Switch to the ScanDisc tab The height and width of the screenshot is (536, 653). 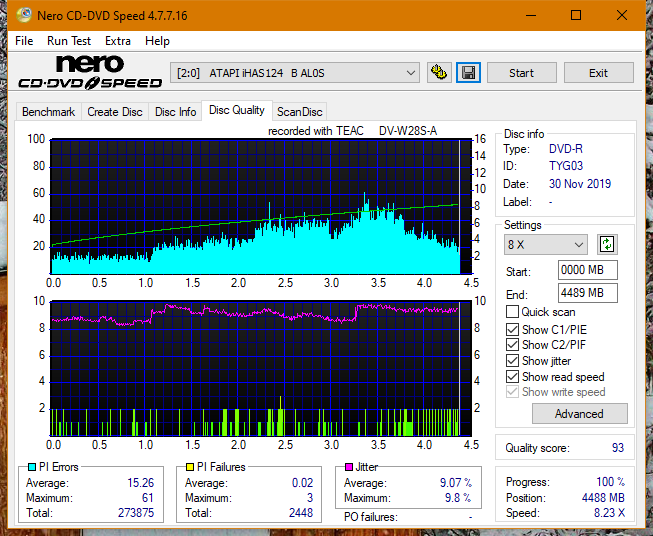tap(299, 112)
